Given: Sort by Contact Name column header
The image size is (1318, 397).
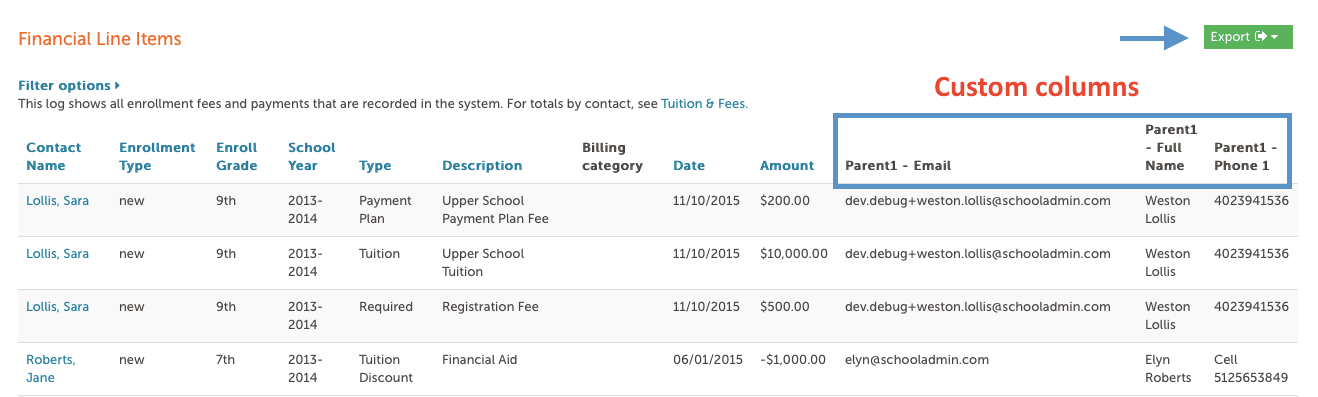Looking at the screenshot, I should pyautogui.click(x=54, y=156).
